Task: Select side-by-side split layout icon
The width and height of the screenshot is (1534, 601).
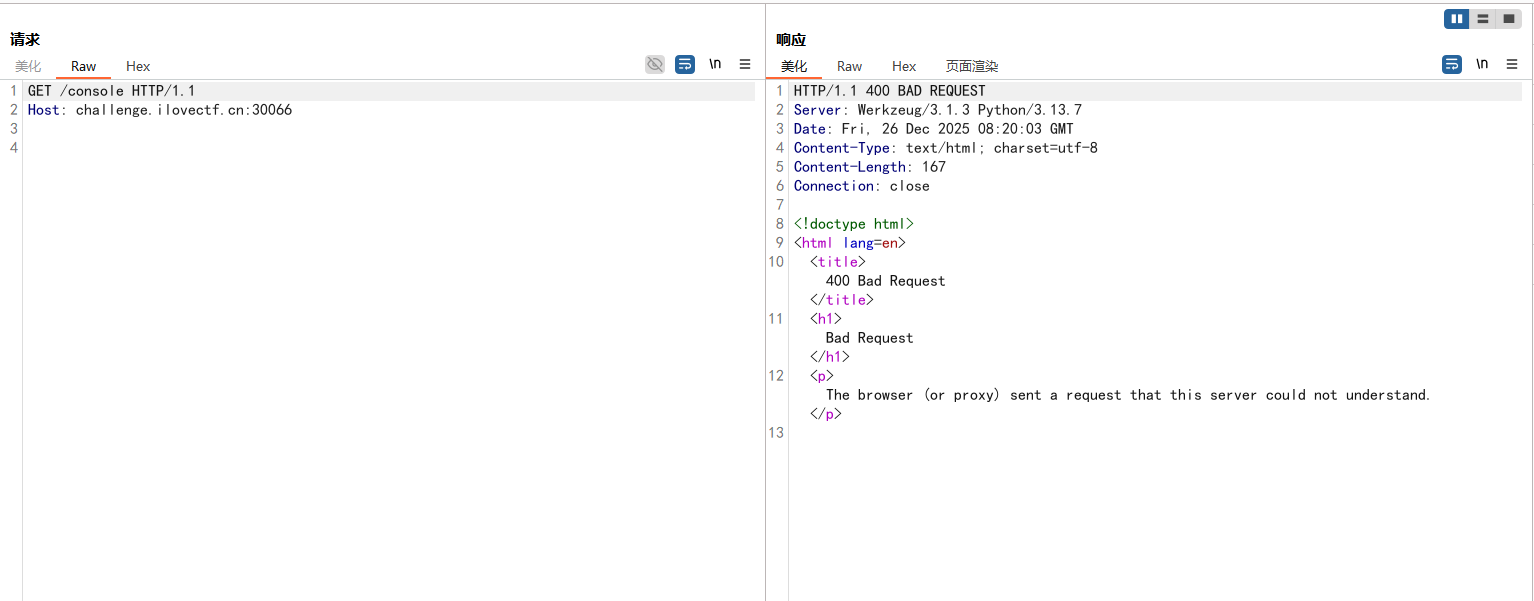Action: 1456,19
